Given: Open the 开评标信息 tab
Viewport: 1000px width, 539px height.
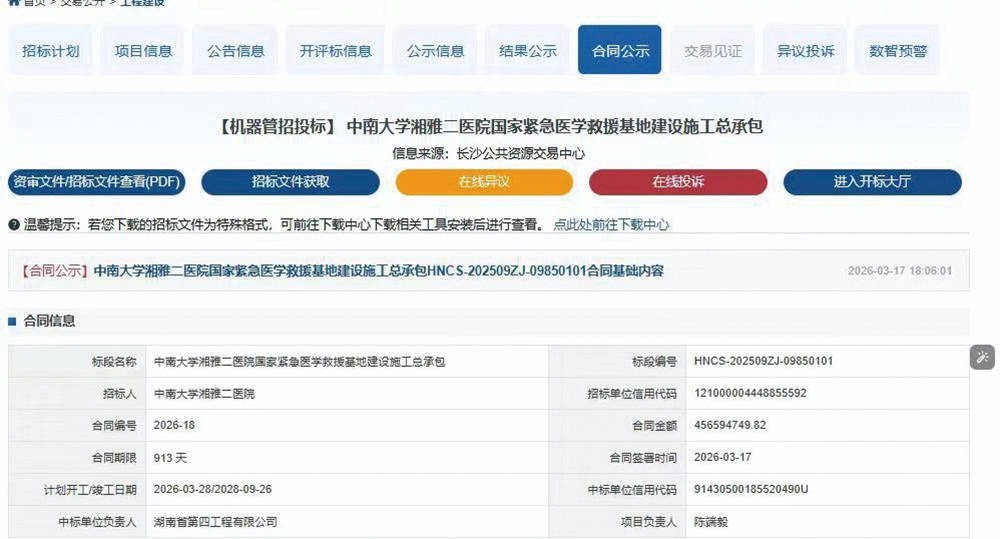Looking at the screenshot, I should [x=335, y=51].
